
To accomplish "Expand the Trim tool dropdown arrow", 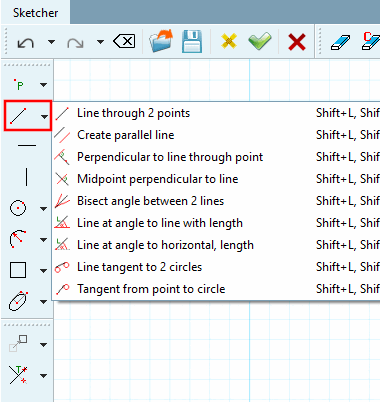I will [x=43, y=376].
